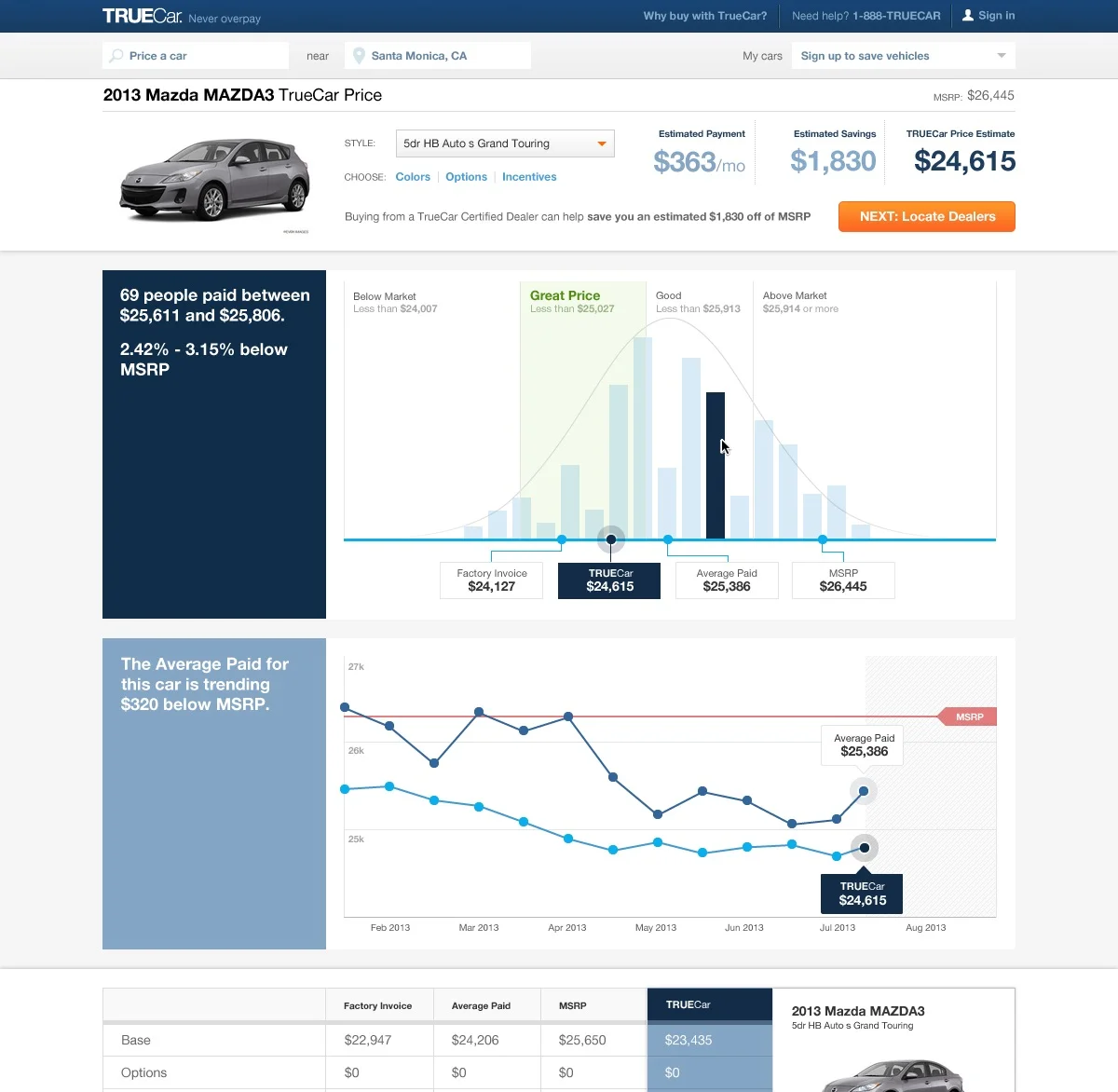Viewport: 1118px width, 1092px height.
Task: Click the red MSRP tag on trend chart
Action: [968, 717]
